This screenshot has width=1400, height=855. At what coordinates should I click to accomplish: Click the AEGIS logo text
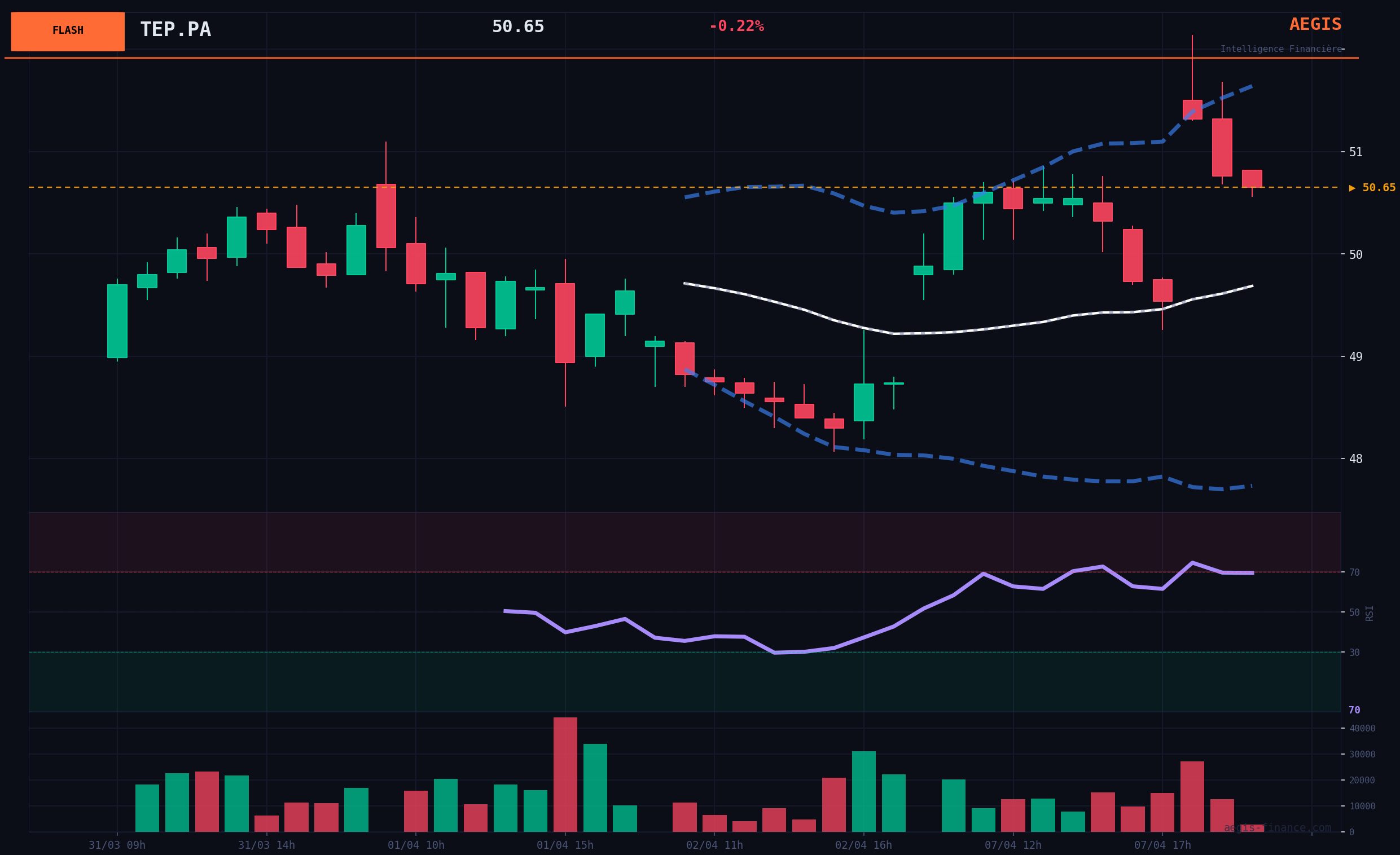(x=1315, y=24)
